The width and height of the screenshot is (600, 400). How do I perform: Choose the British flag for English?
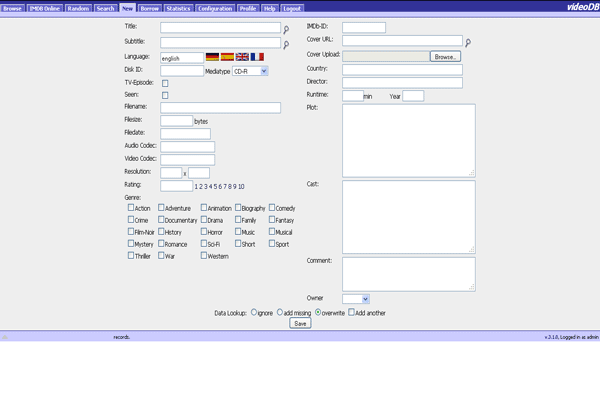(x=242, y=58)
